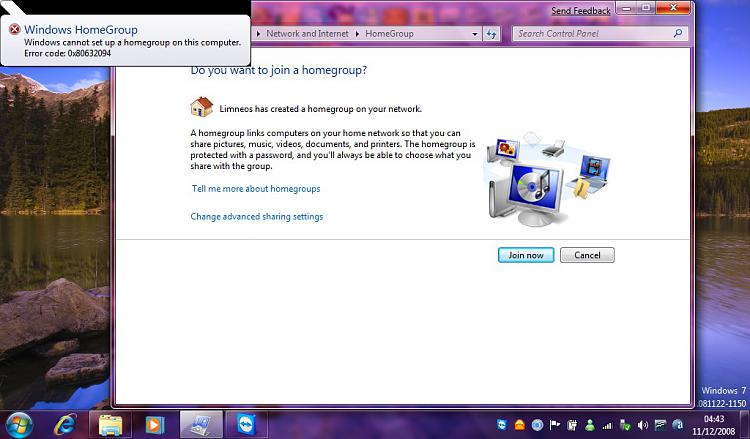Open Tell me more about homegroups link
The image size is (750, 439).
pos(256,188)
